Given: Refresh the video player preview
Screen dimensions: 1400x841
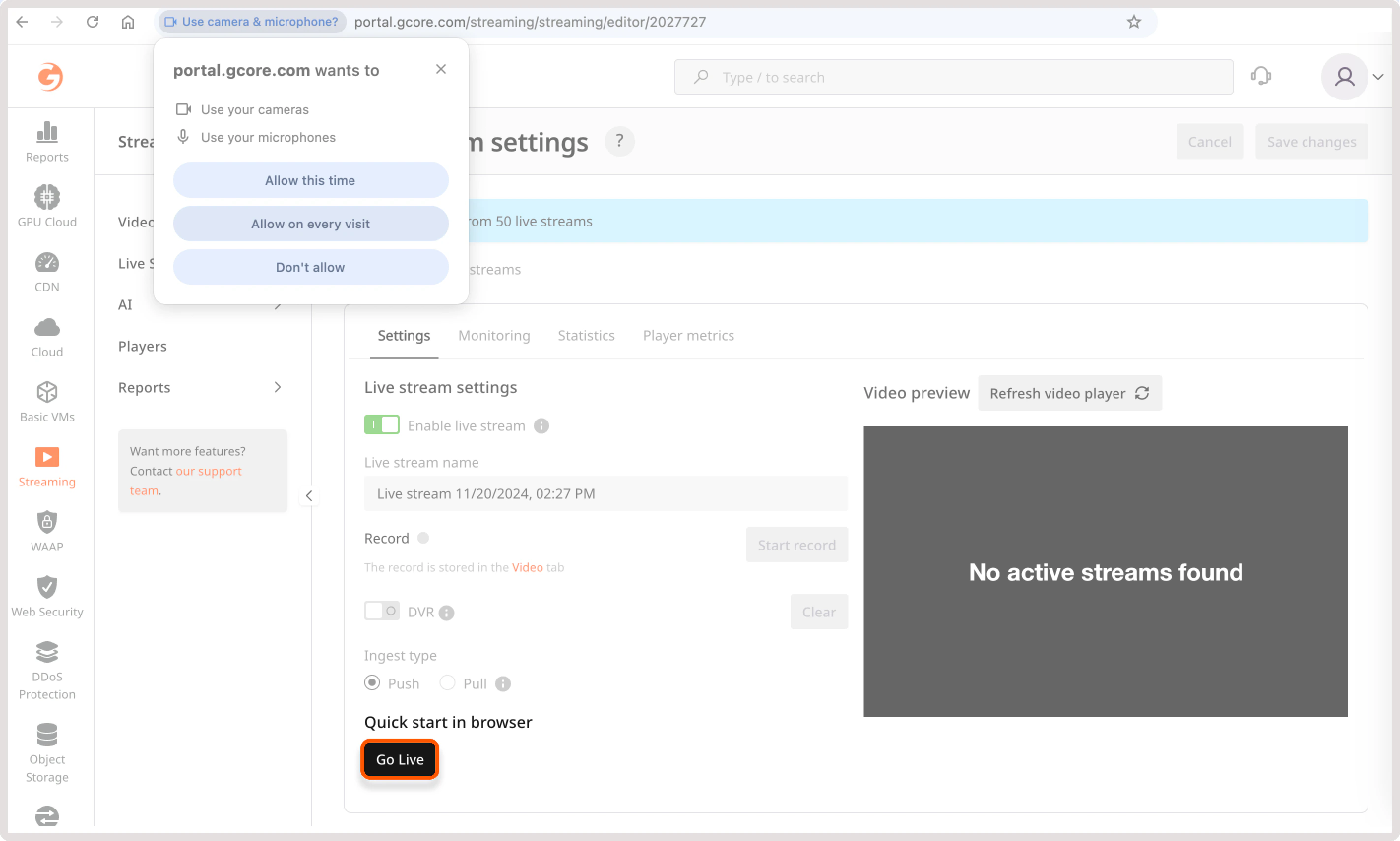Looking at the screenshot, I should point(1069,393).
